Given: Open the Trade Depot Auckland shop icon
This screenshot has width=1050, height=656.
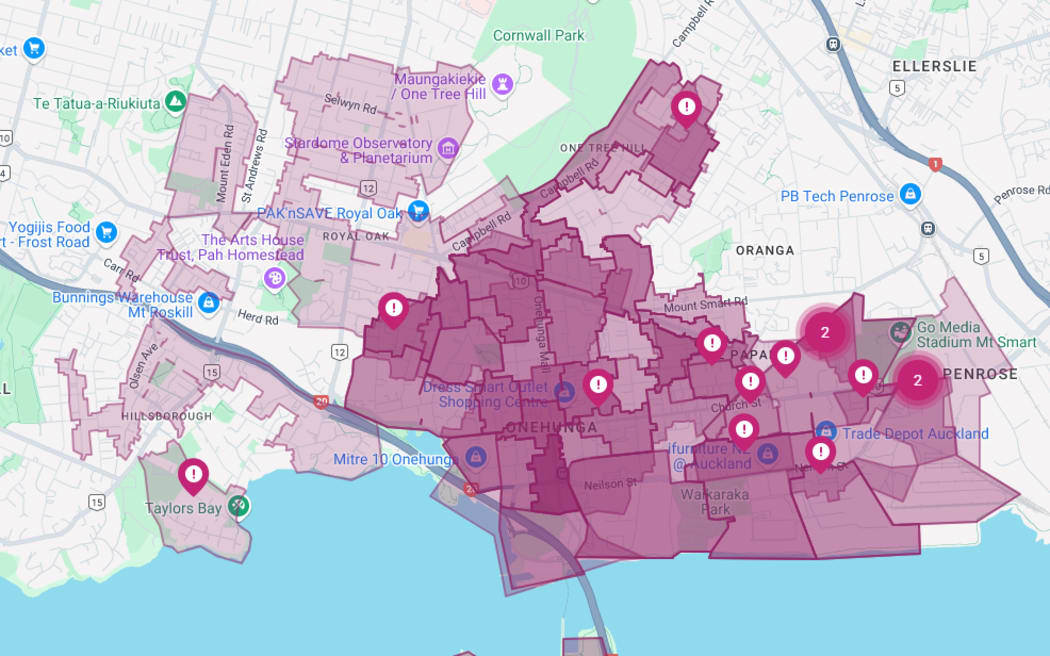Looking at the screenshot, I should 826,431.
